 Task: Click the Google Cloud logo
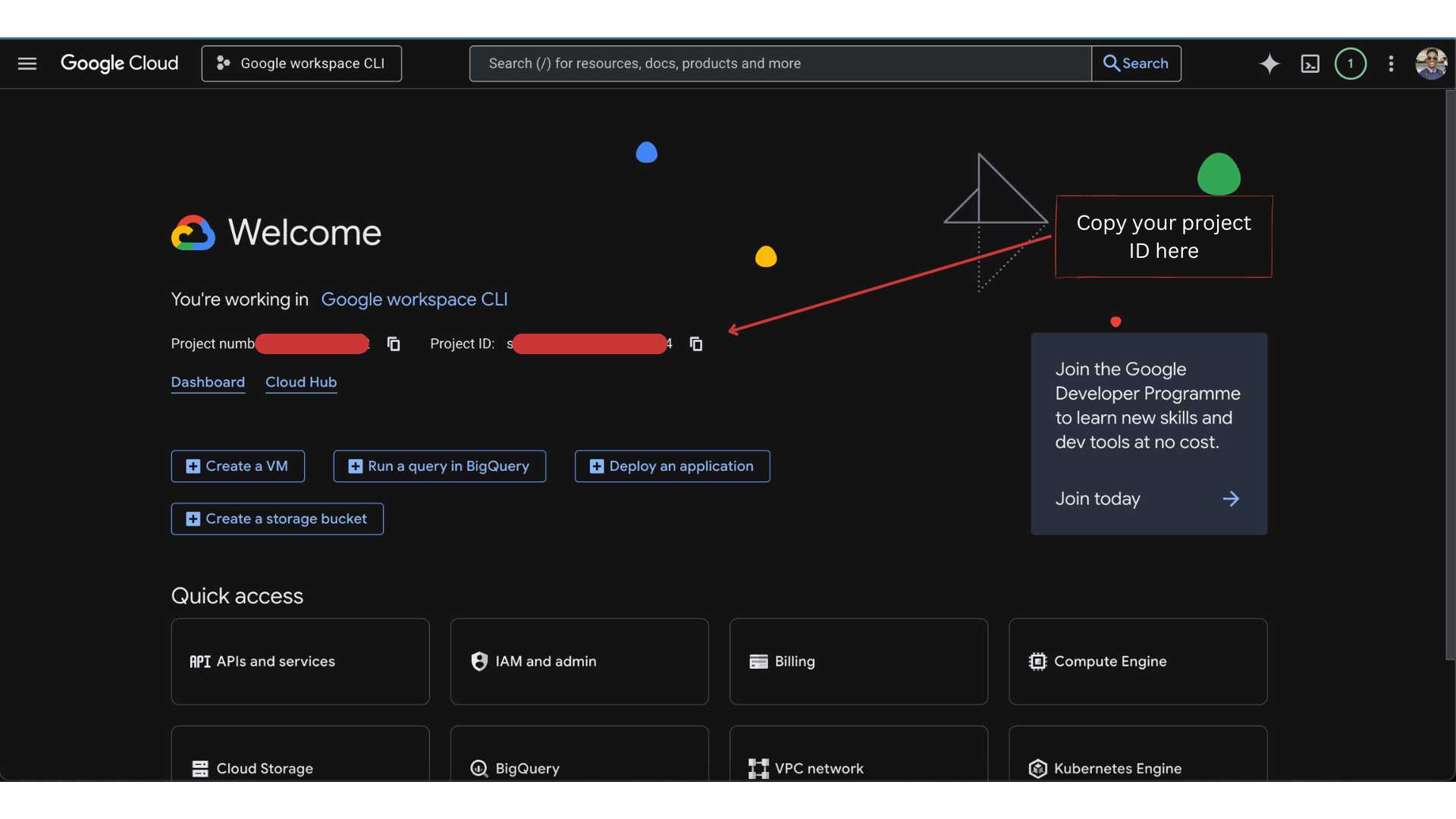pyautogui.click(x=119, y=64)
